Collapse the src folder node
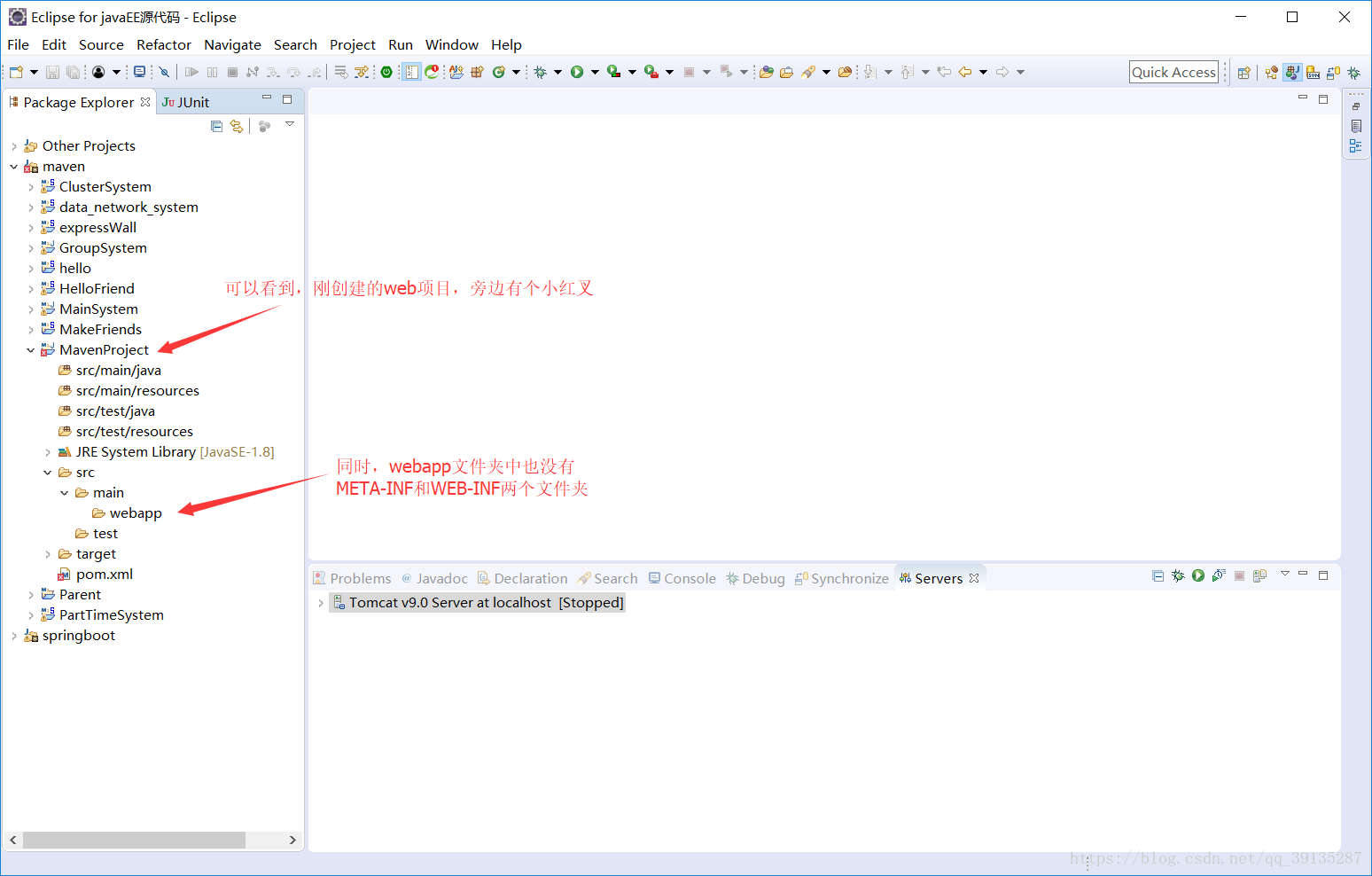Viewport: 1372px width, 876px height. pyautogui.click(x=48, y=473)
